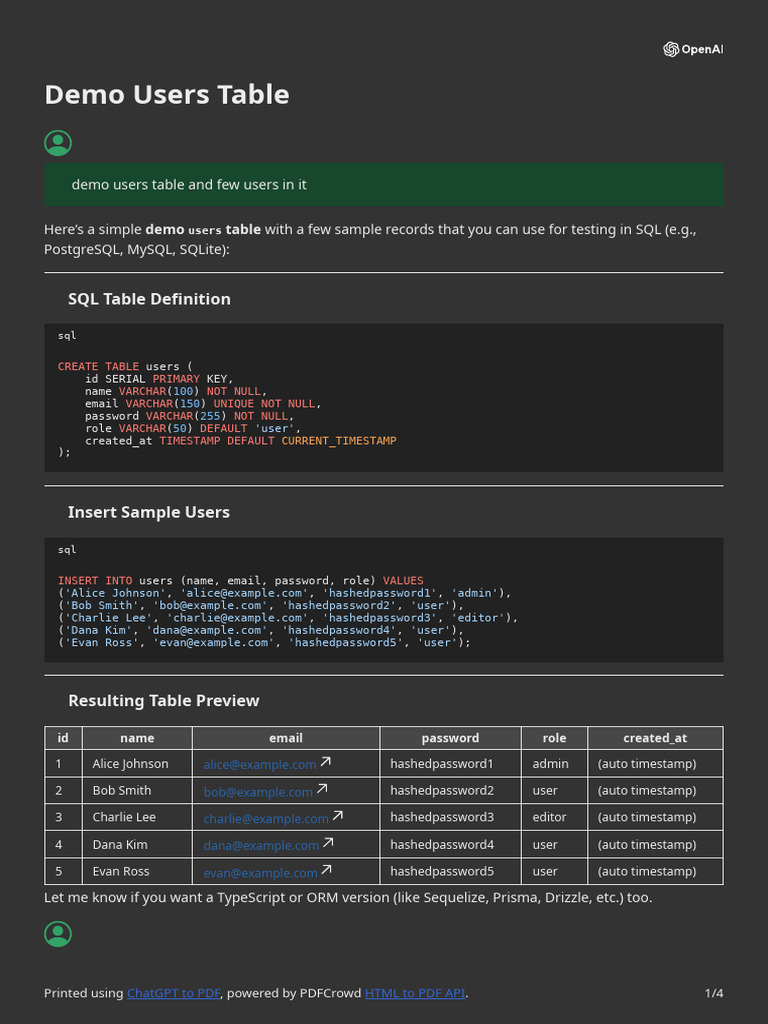Screen dimensions: 768x1024
Task: Click the external arrow beside bob@example.com
Action: pyautogui.click(x=322, y=790)
